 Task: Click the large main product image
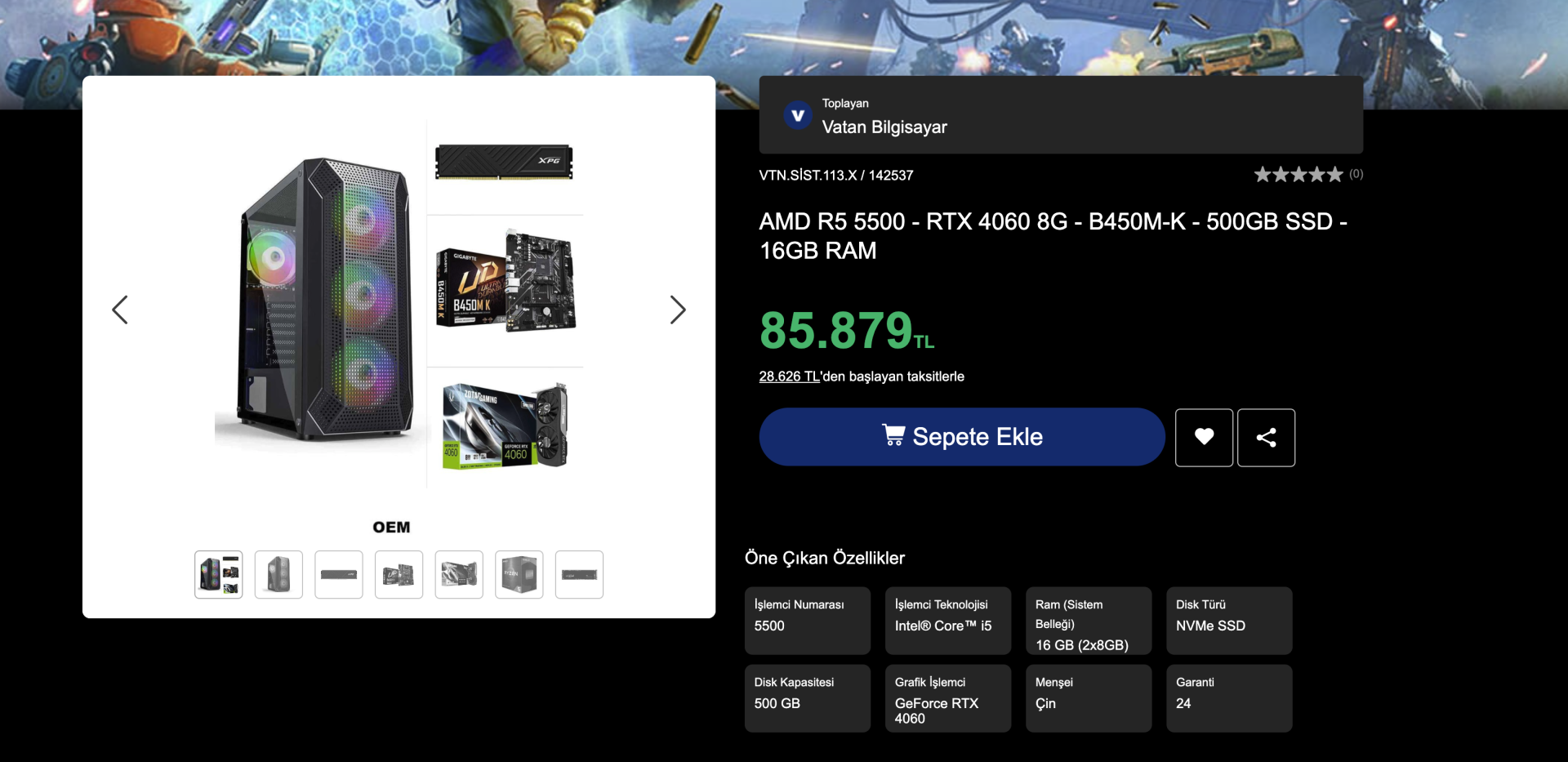399,304
